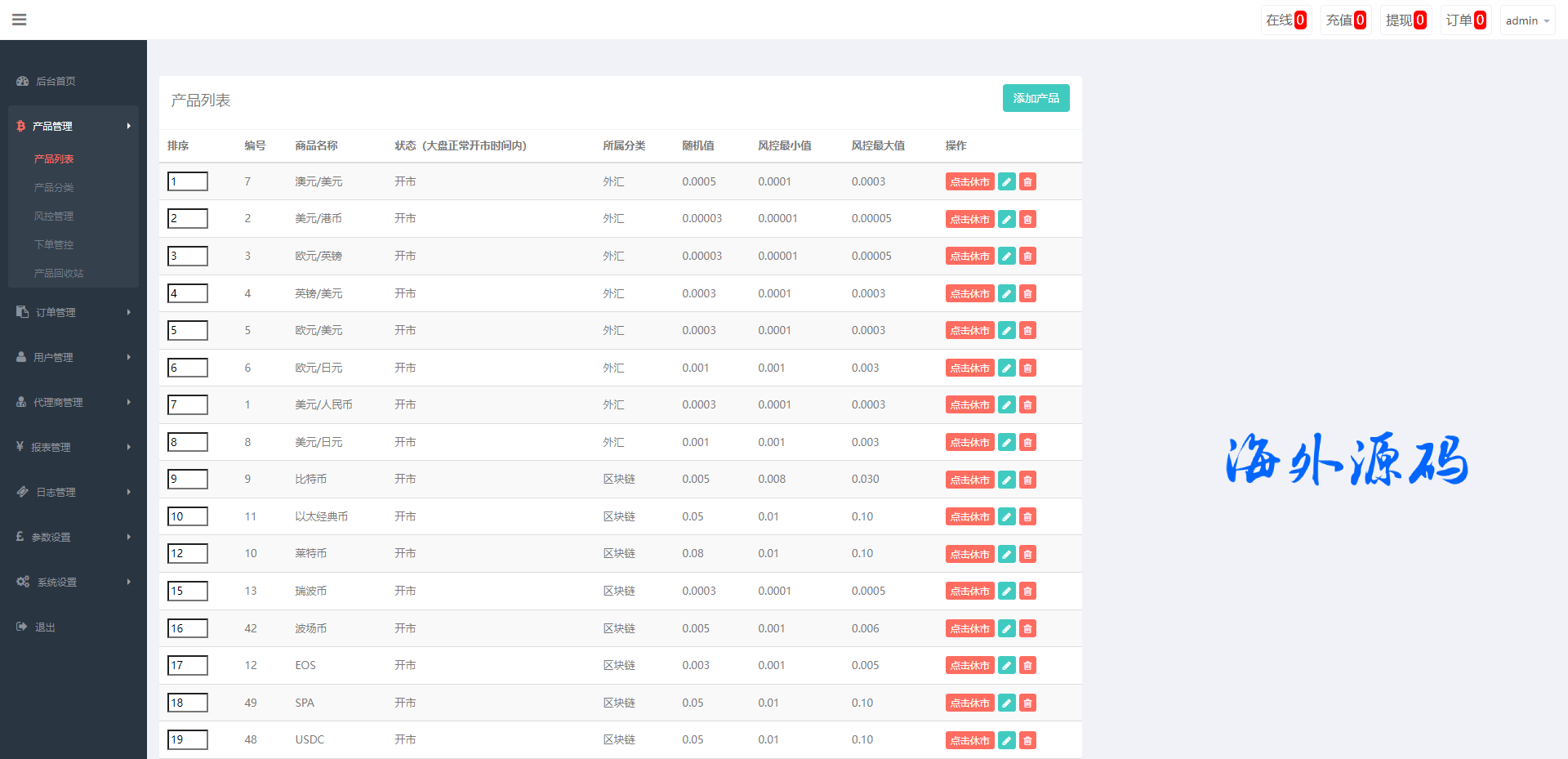Toggle 点击休市 for SPA row
This screenshot has width=1568, height=759.
point(969,703)
